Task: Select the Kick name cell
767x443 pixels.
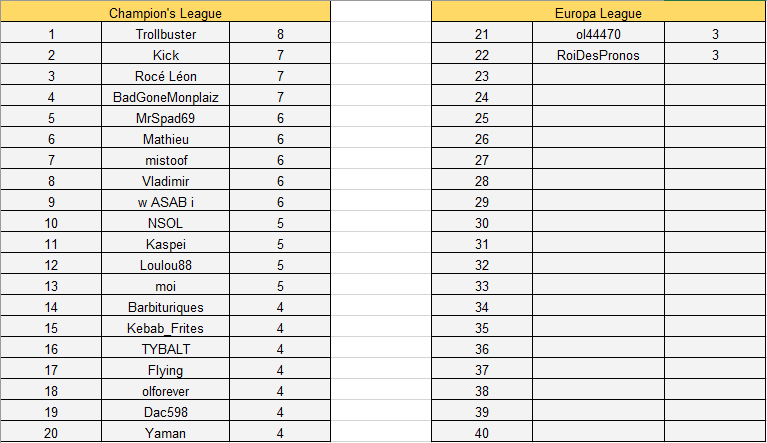Action: click(x=166, y=55)
